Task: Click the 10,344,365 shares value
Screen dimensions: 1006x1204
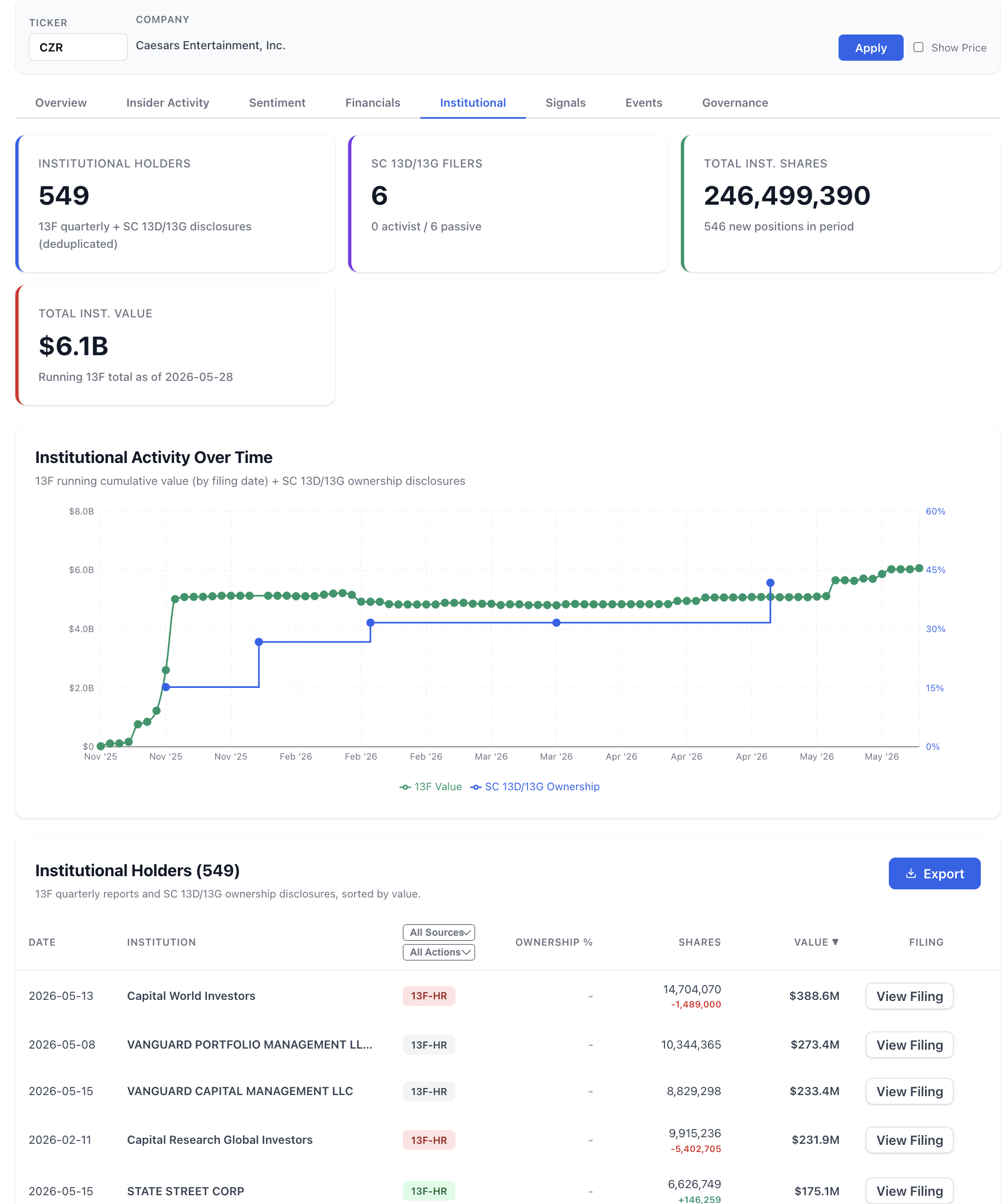Action: click(x=691, y=1045)
